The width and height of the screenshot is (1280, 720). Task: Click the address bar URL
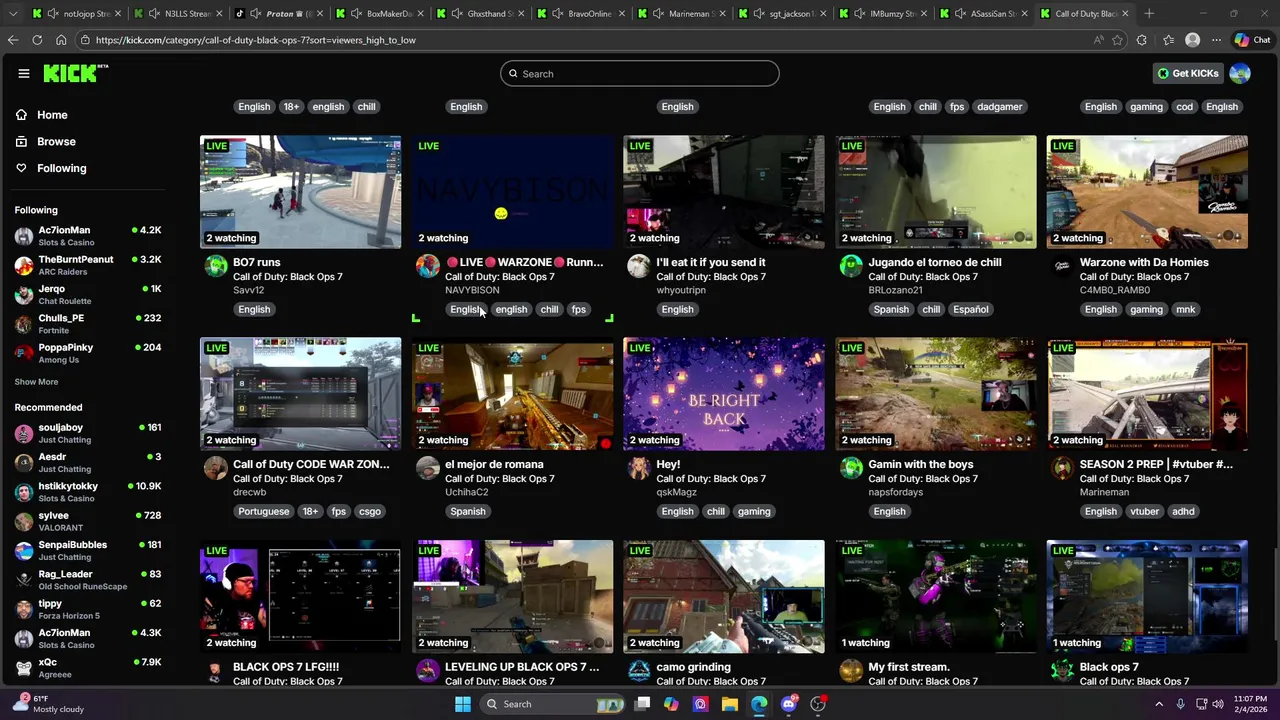pyautogui.click(x=256, y=40)
